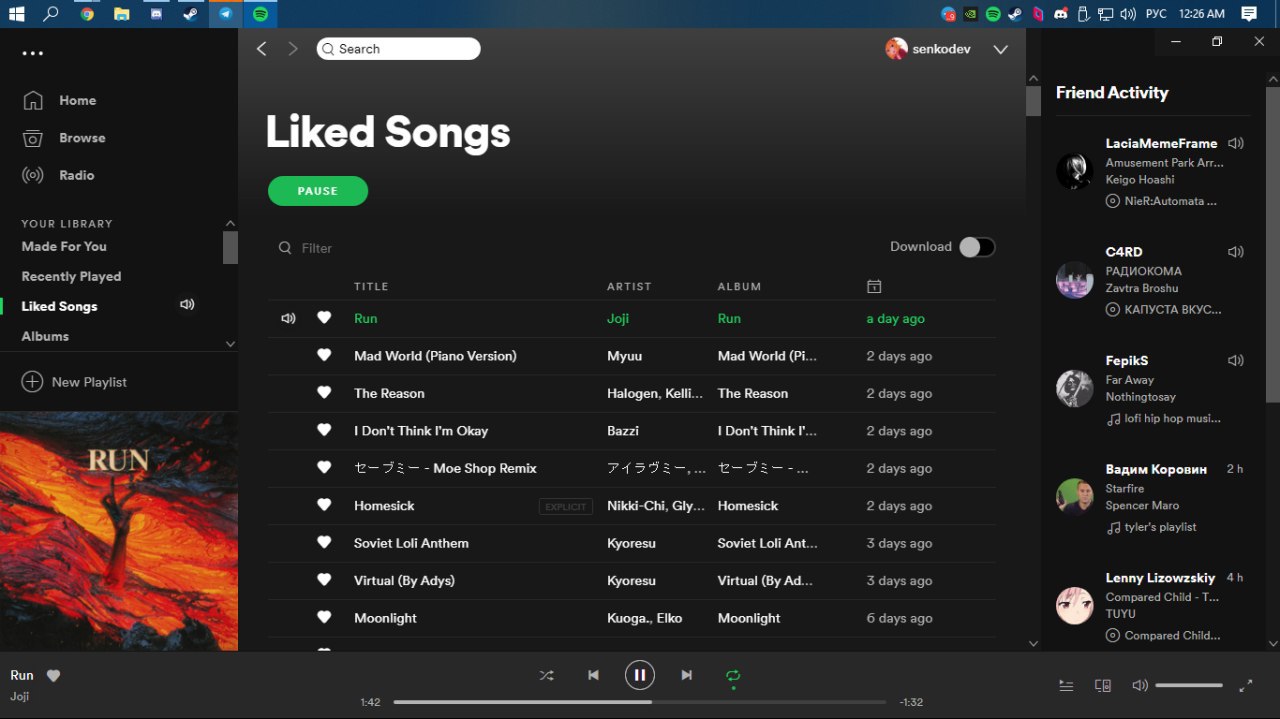The height and width of the screenshot is (719, 1280).
Task: Unlike the song Run in list
Action: tap(324, 318)
